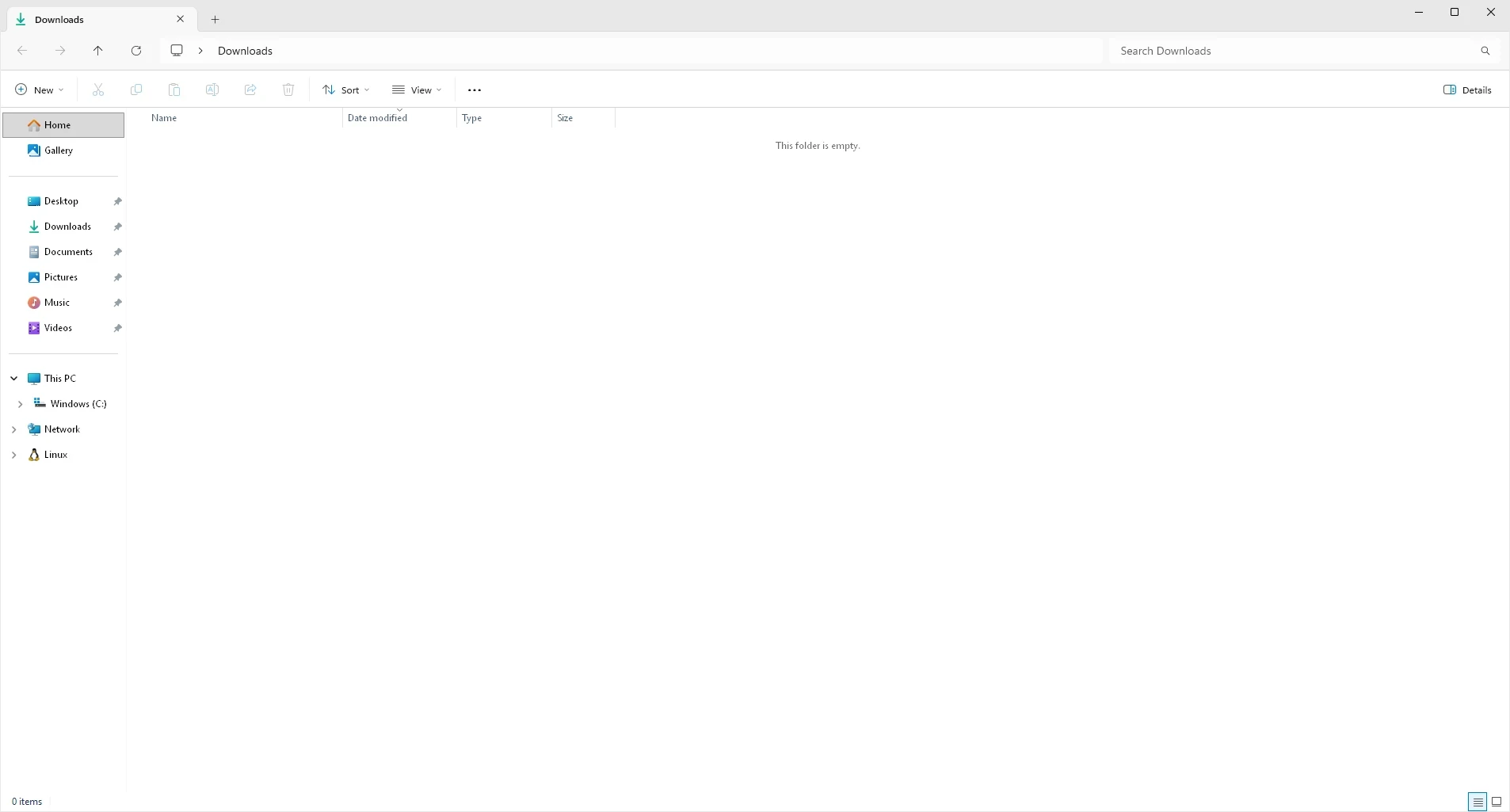1510x812 pixels.
Task: Sort by the Size column header
Action: tap(583, 118)
